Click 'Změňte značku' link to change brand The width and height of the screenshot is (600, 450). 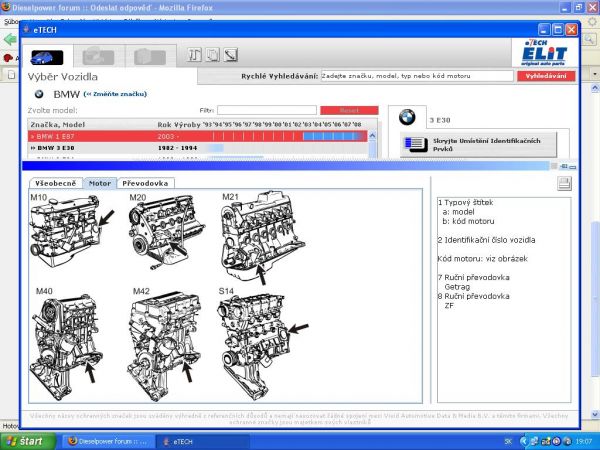(x=115, y=94)
